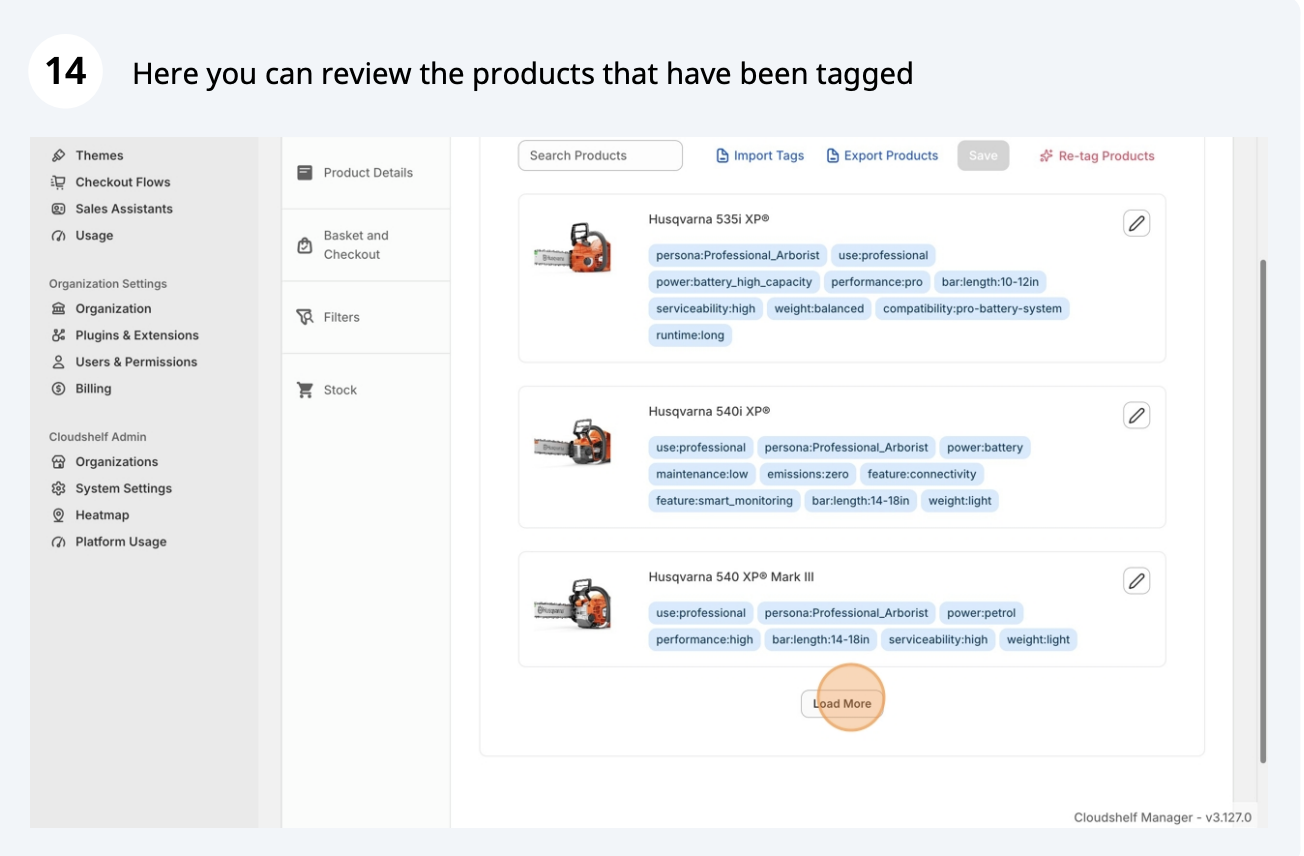1304x856 pixels.
Task: Open System Settings in Cloudshelf Admin
Action: point(123,489)
